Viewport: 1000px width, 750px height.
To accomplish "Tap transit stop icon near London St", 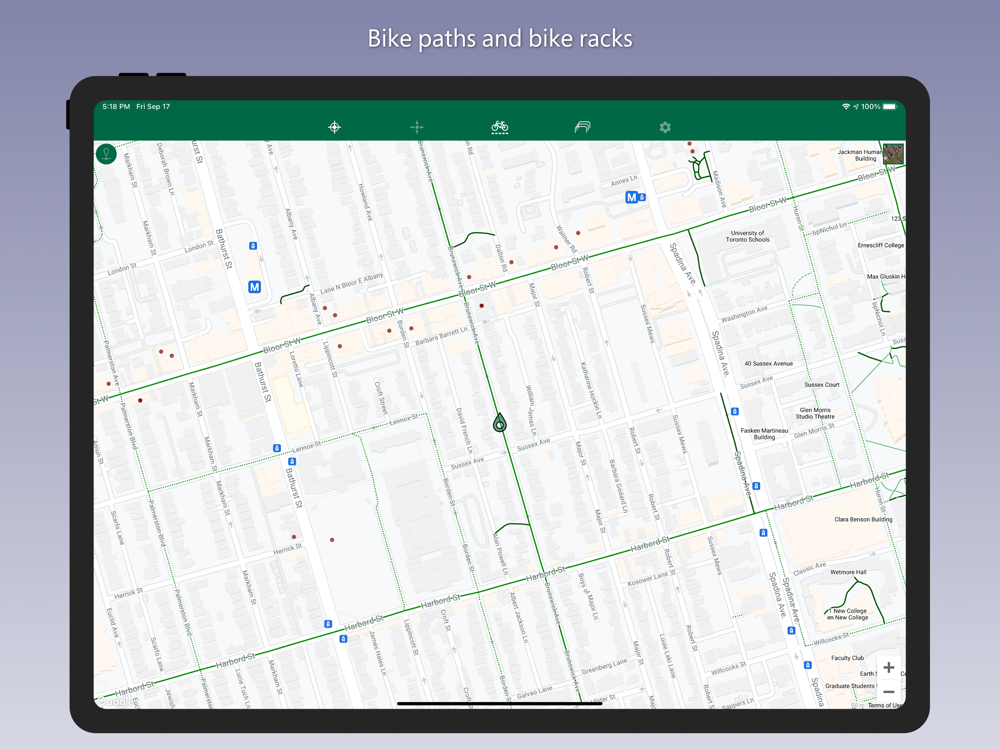I will pyautogui.click(x=253, y=246).
